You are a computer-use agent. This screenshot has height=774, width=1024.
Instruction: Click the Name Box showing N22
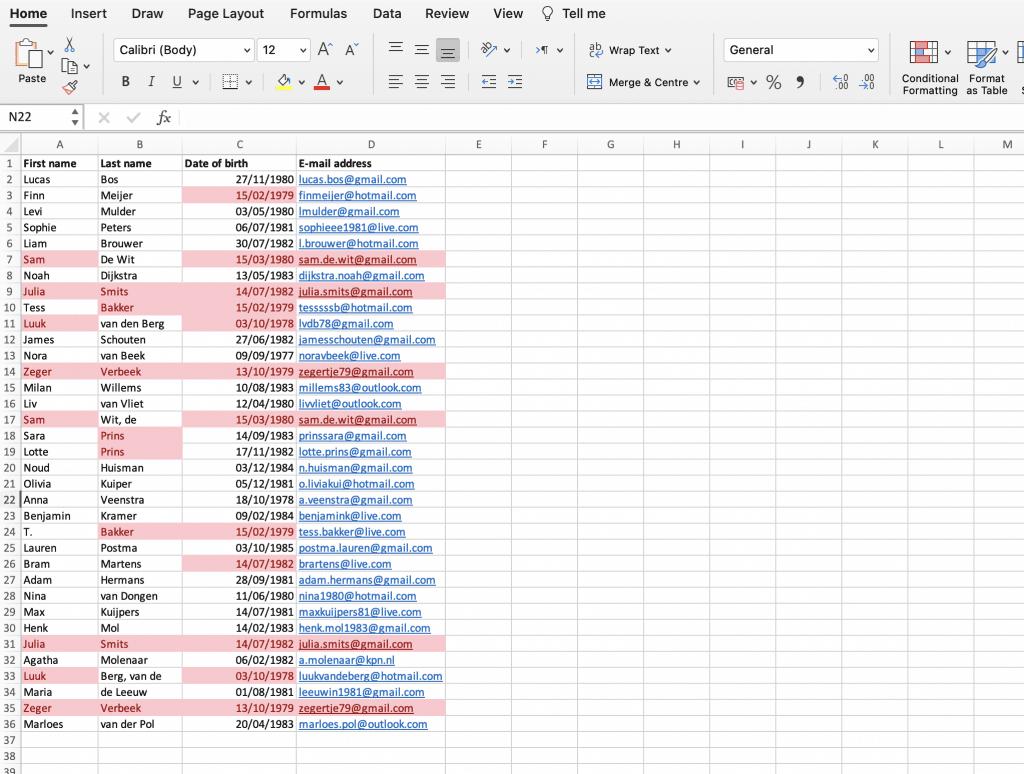click(x=40, y=117)
